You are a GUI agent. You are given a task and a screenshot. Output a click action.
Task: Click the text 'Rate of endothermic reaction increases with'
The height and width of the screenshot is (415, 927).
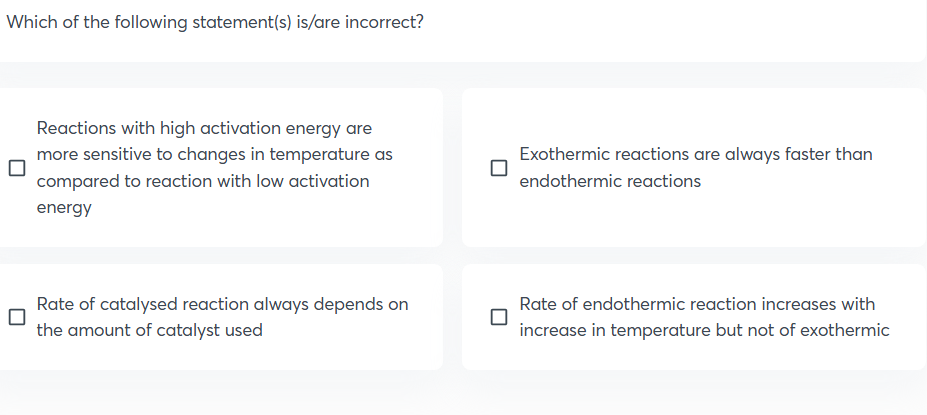coord(697,304)
